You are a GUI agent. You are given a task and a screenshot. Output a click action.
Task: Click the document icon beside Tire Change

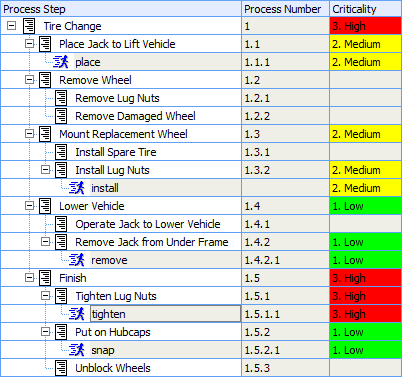pyautogui.click(x=29, y=26)
